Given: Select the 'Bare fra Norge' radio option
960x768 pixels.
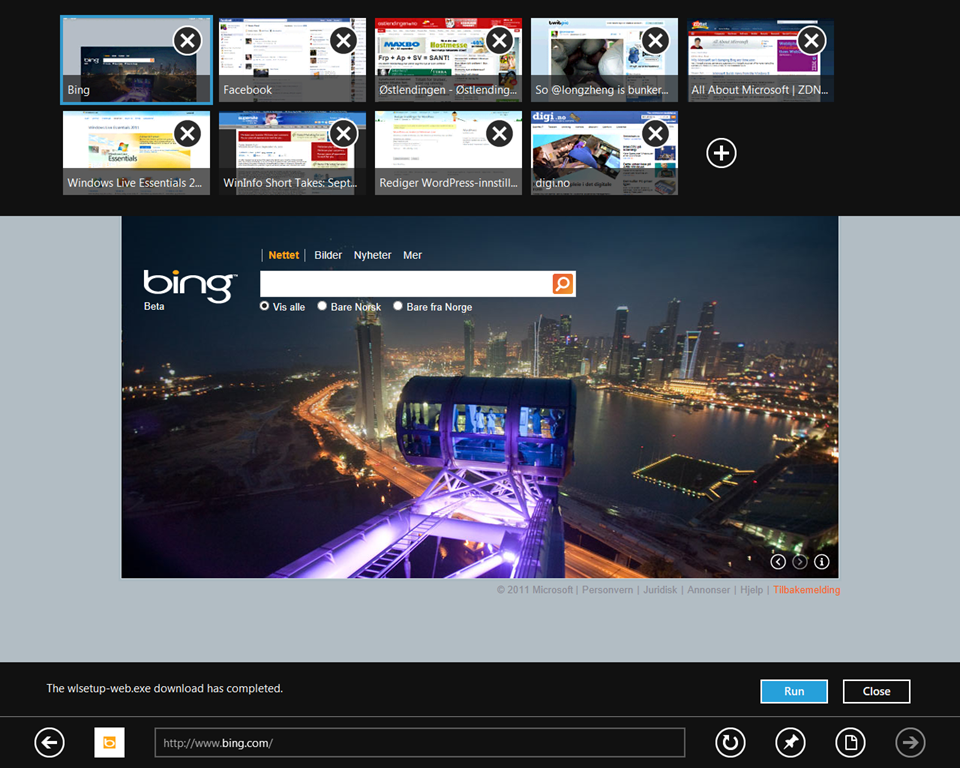Looking at the screenshot, I should [398, 306].
